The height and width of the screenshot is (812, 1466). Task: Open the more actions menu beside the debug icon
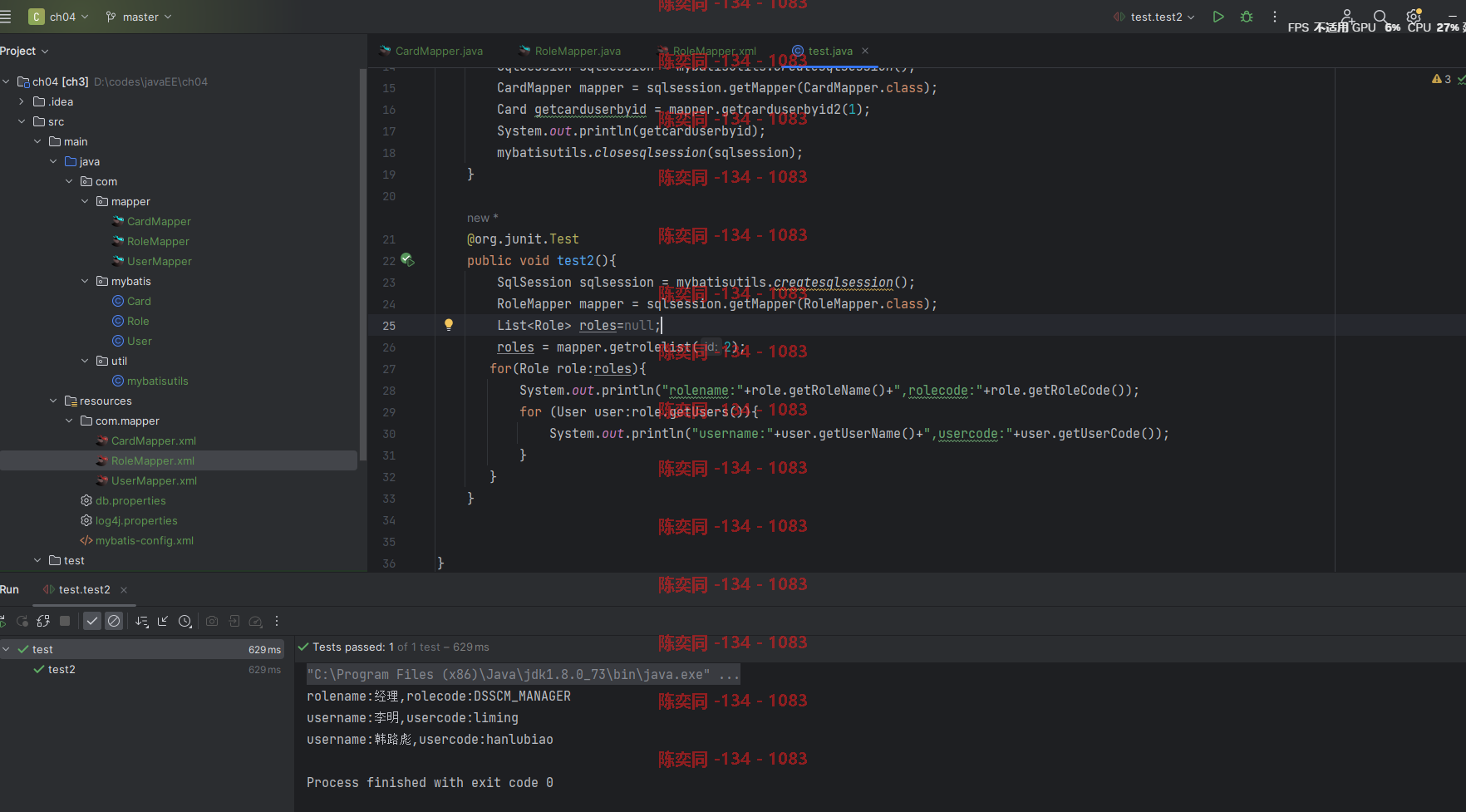click(x=1275, y=17)
